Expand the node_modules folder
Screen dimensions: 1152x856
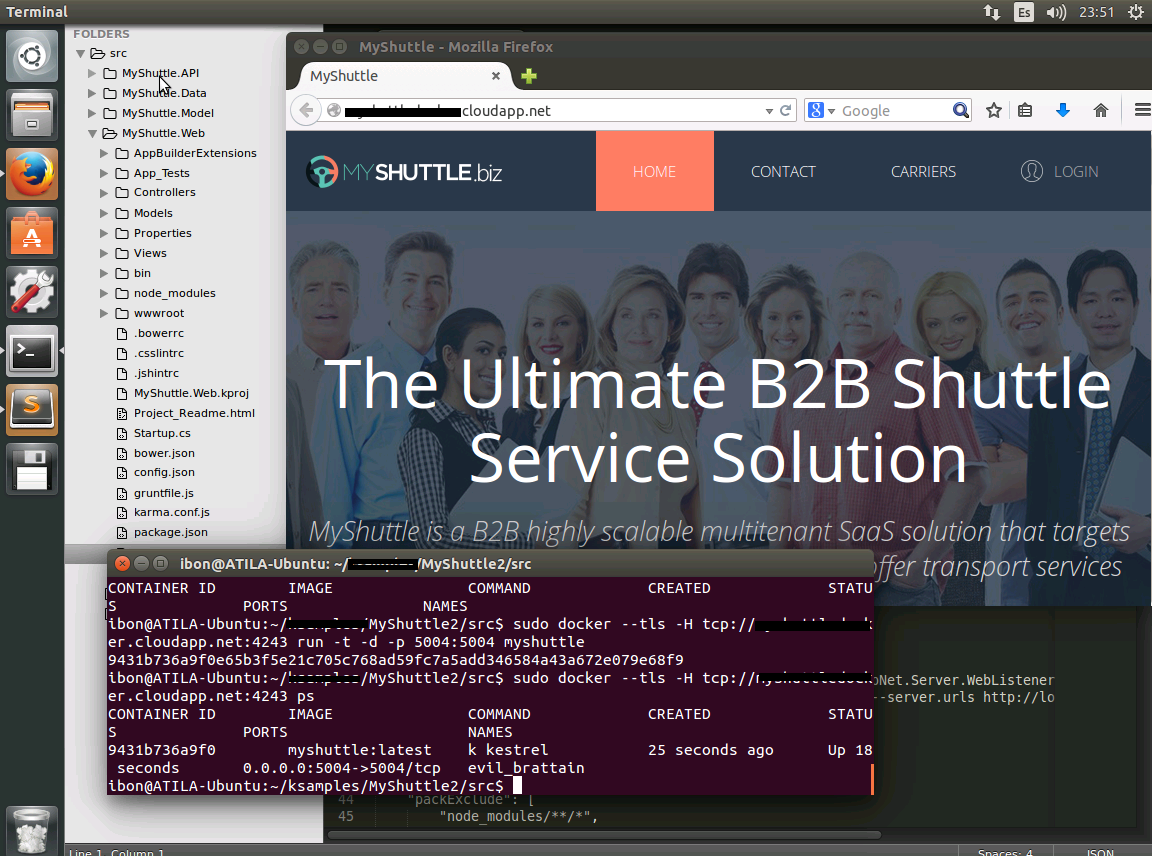point(104,293)
